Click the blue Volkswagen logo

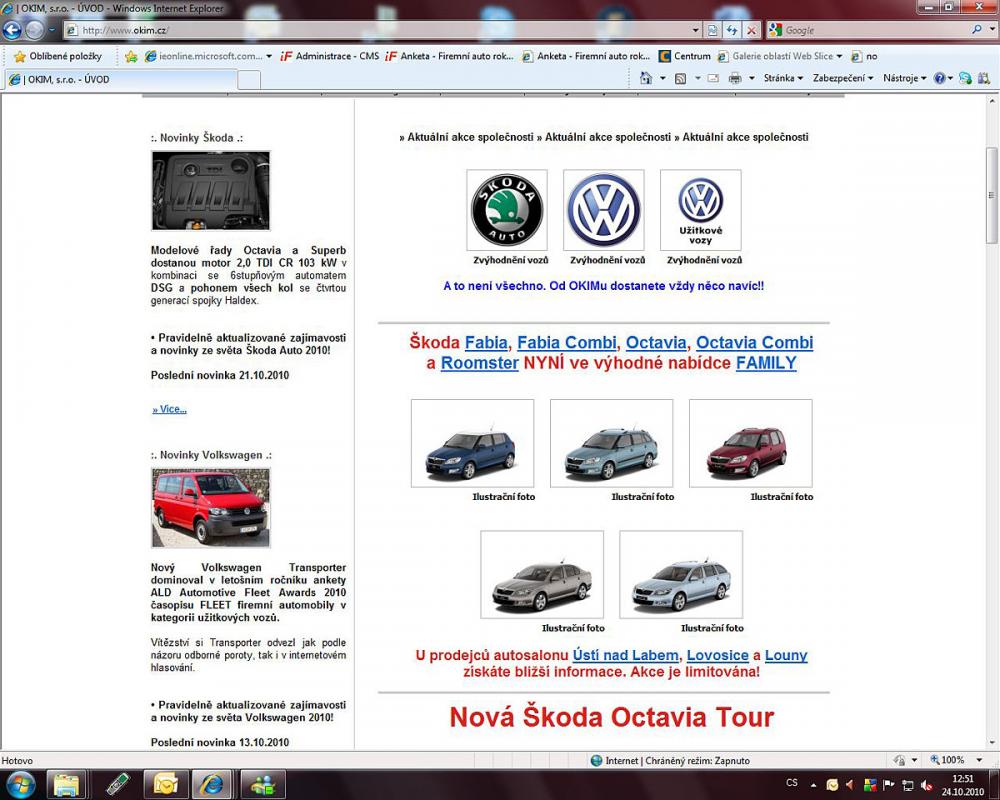(x=604, y=210)
